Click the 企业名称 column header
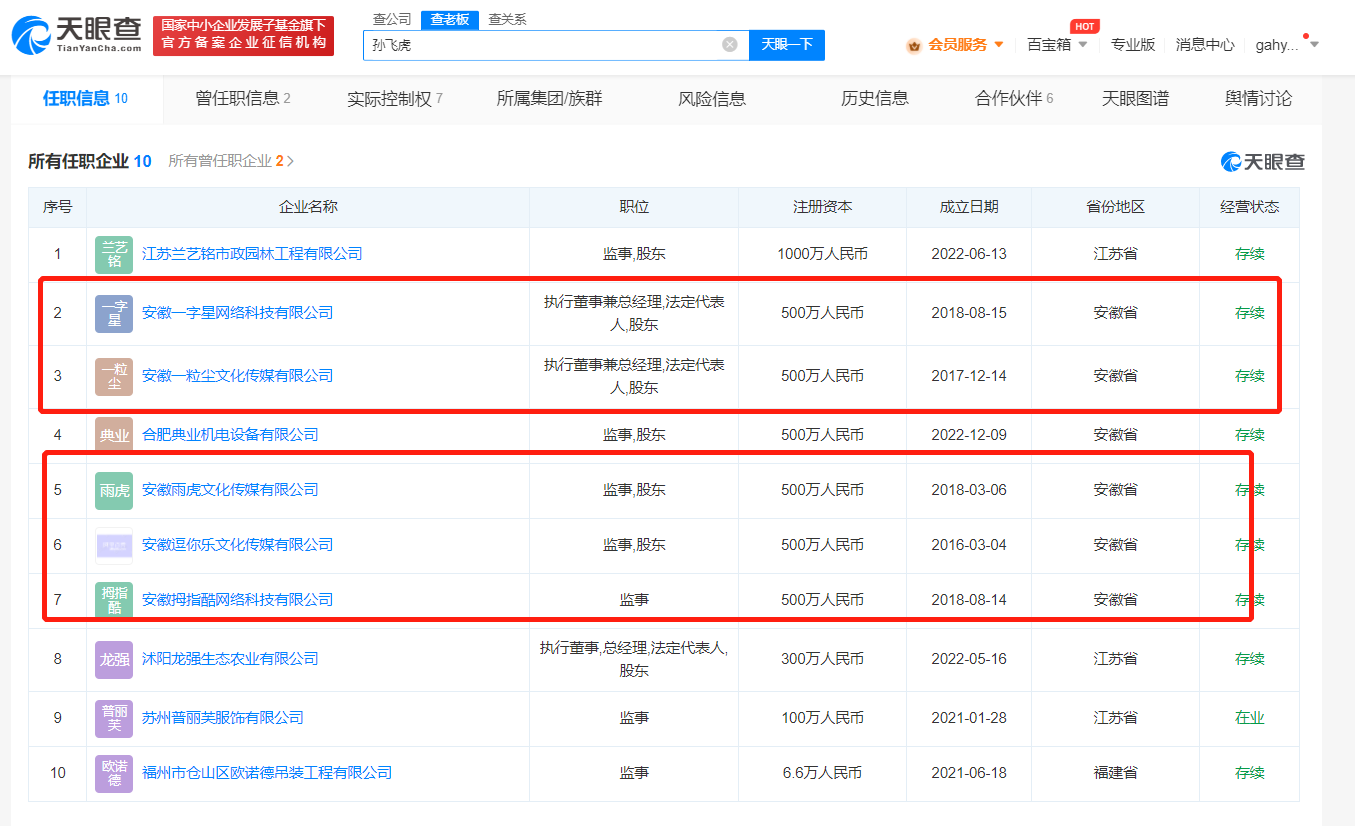 point(308,207)
